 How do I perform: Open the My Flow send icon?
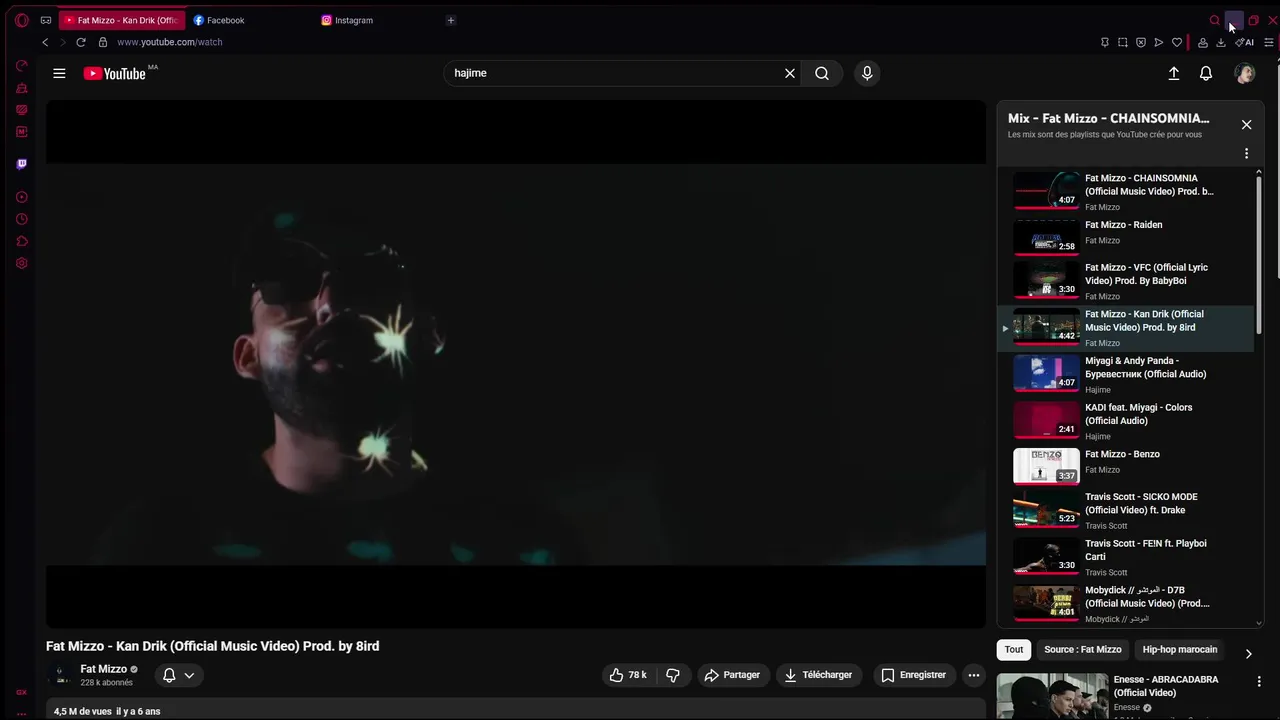(1158, 42)
